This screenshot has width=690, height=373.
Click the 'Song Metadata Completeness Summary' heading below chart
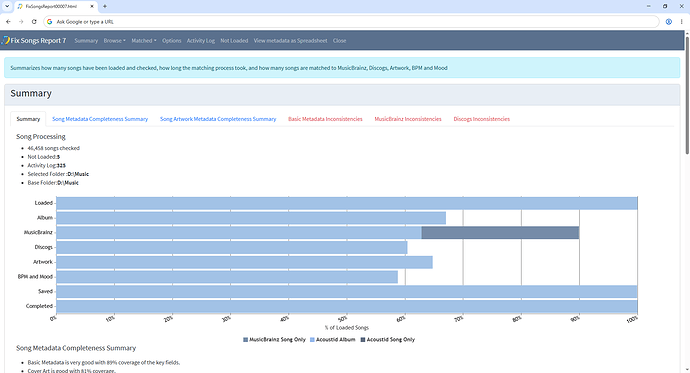(76, 348)
